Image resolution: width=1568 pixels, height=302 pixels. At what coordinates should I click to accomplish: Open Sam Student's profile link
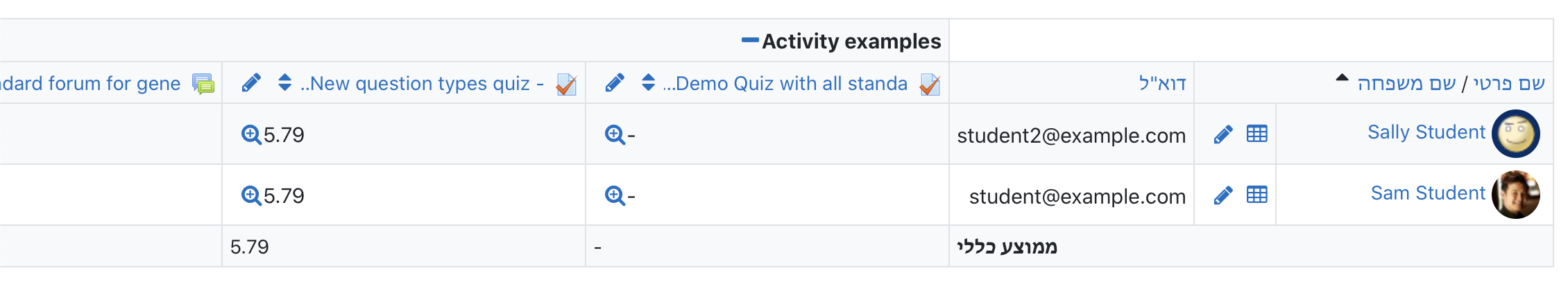[1428, 193]
